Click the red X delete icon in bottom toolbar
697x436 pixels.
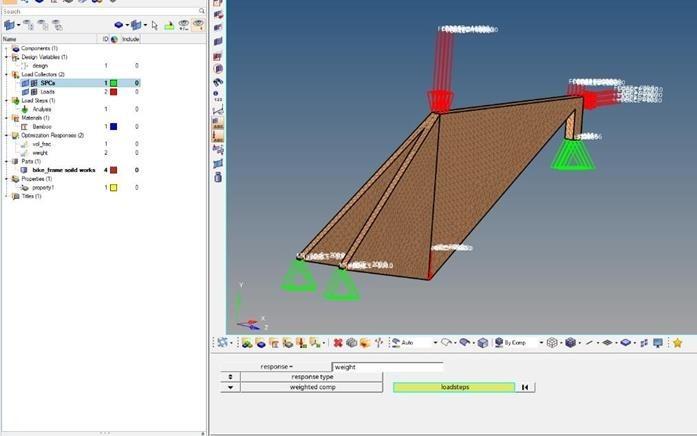coord(338,343)
